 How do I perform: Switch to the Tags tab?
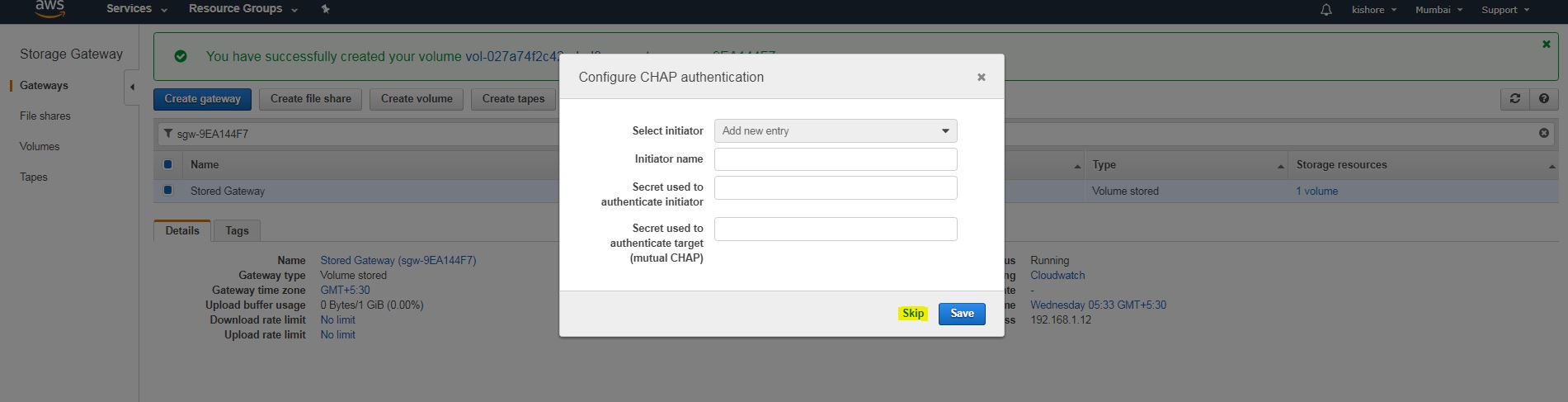click(237, 230)
